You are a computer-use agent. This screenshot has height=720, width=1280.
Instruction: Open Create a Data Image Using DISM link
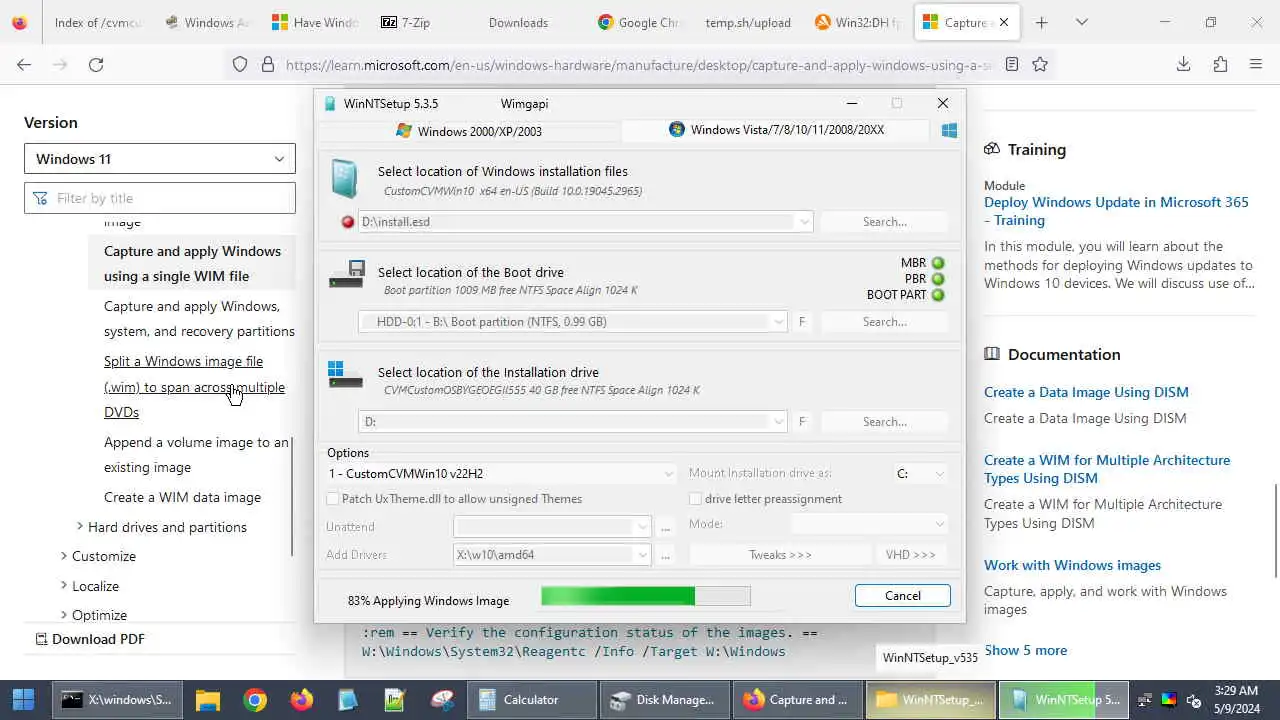[1086, 392]
